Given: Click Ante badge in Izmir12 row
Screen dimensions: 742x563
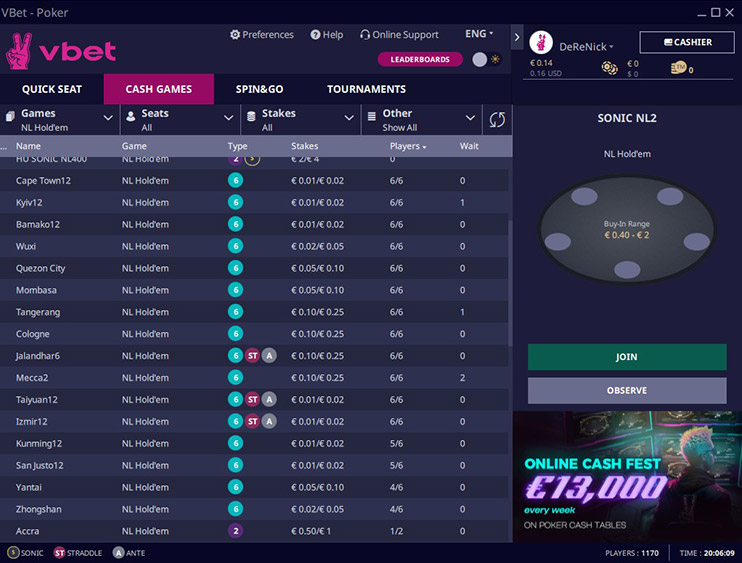Looking at the screenshot, I should (269, 421).
